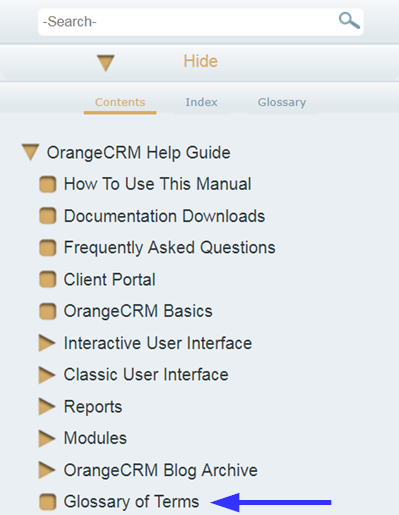Expand the Interactive User Interface section
Viewport: 399px width, 515px height.
click(x=47, y=343)
